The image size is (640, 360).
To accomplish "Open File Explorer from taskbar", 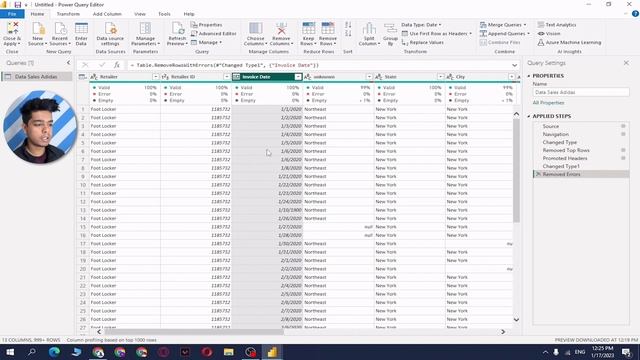I will pos(229,352).
